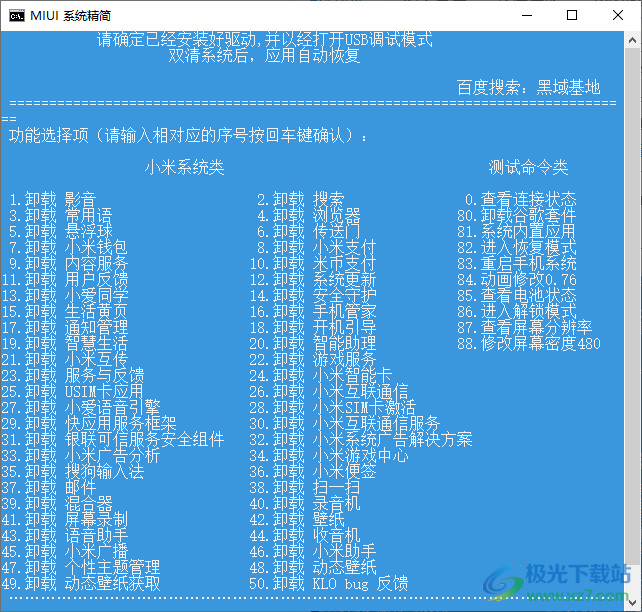642x612 pixels.
Task: Click option 33 卸载 小米广告分析
Action: click(x=81, y=455)
